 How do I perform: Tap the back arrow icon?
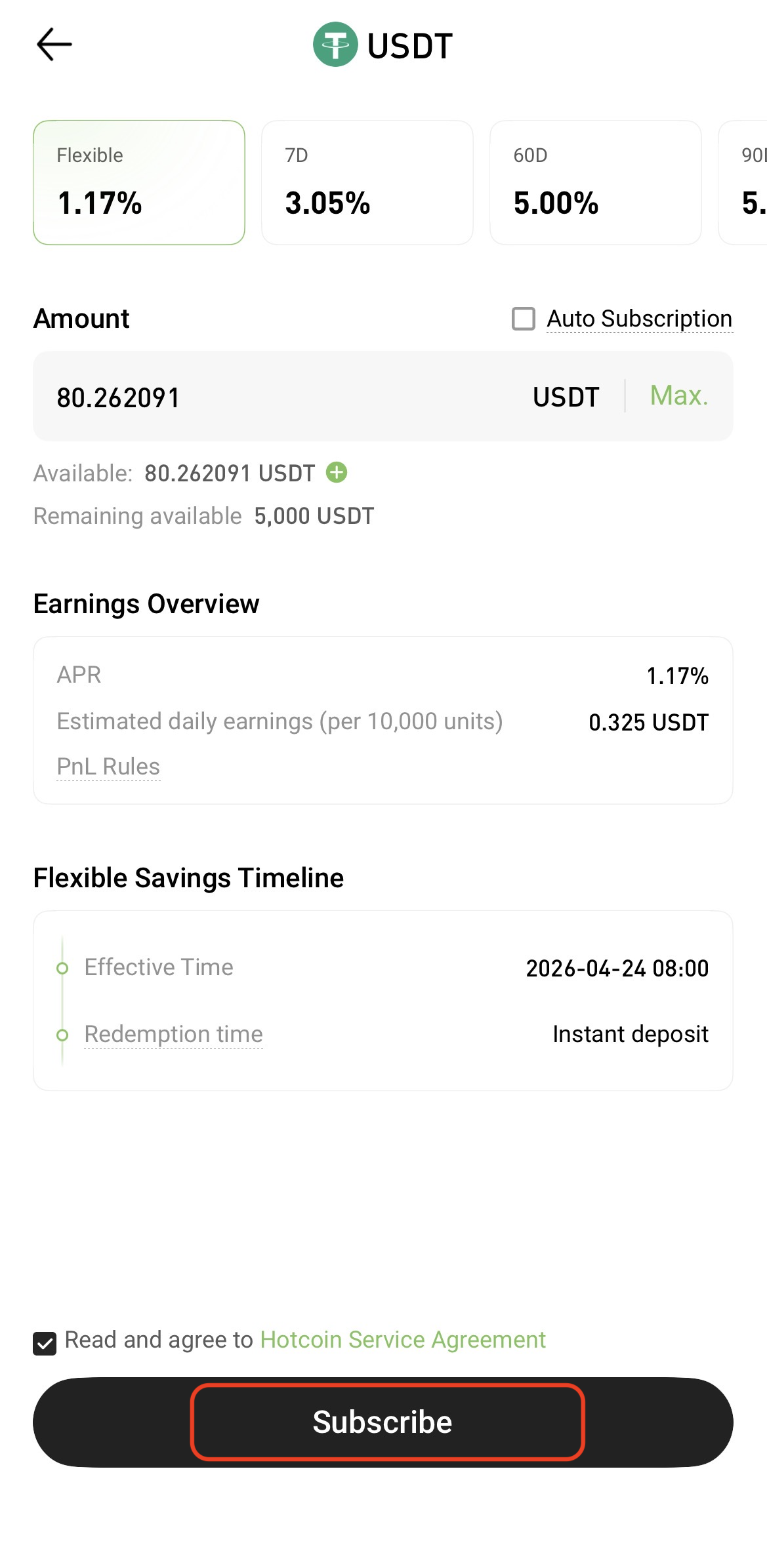coord(54,45)
